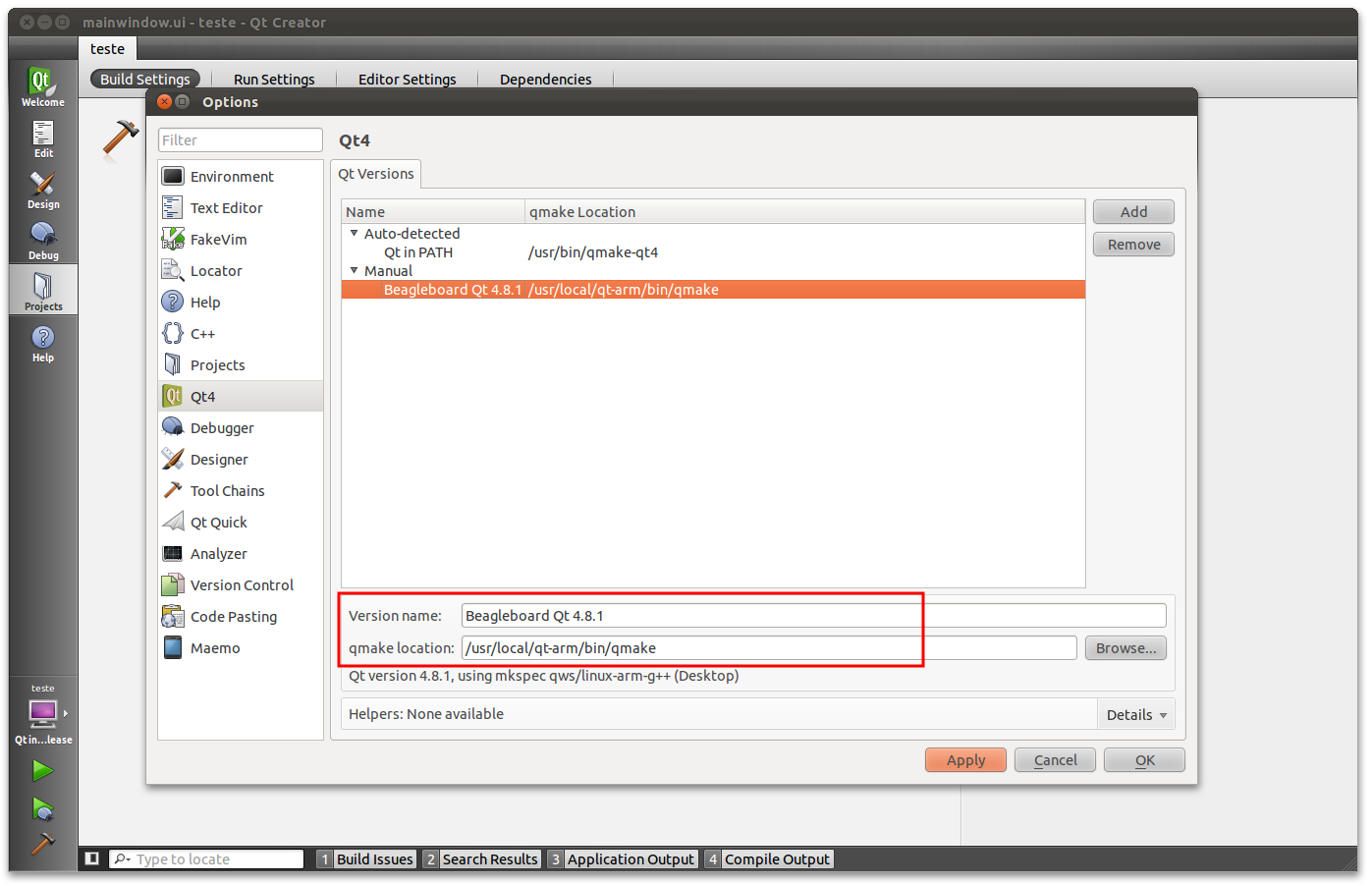Switch to Design mode icon
Screen dimensions: 1372x886
[42, 190]
